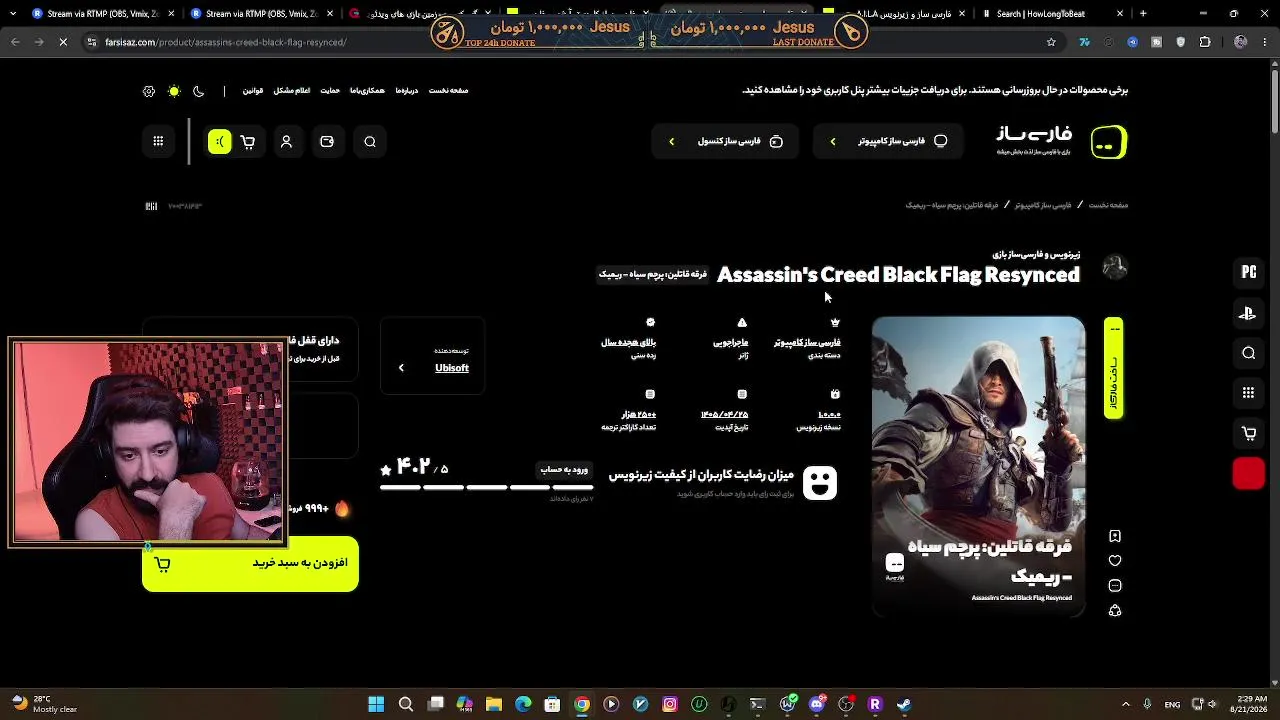1280x720 pixels.
Task: Click the ورود به حساب button
Action: click(x=565, y=470)
